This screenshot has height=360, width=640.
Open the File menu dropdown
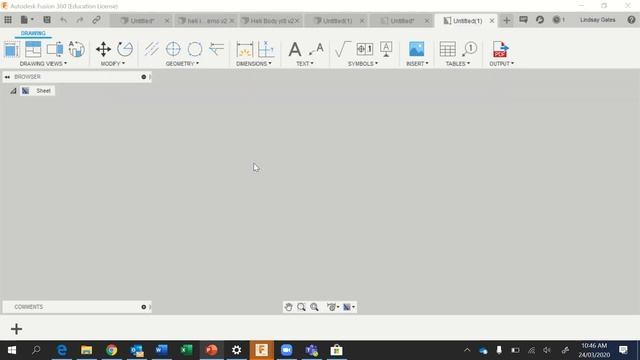coord(27,20)
